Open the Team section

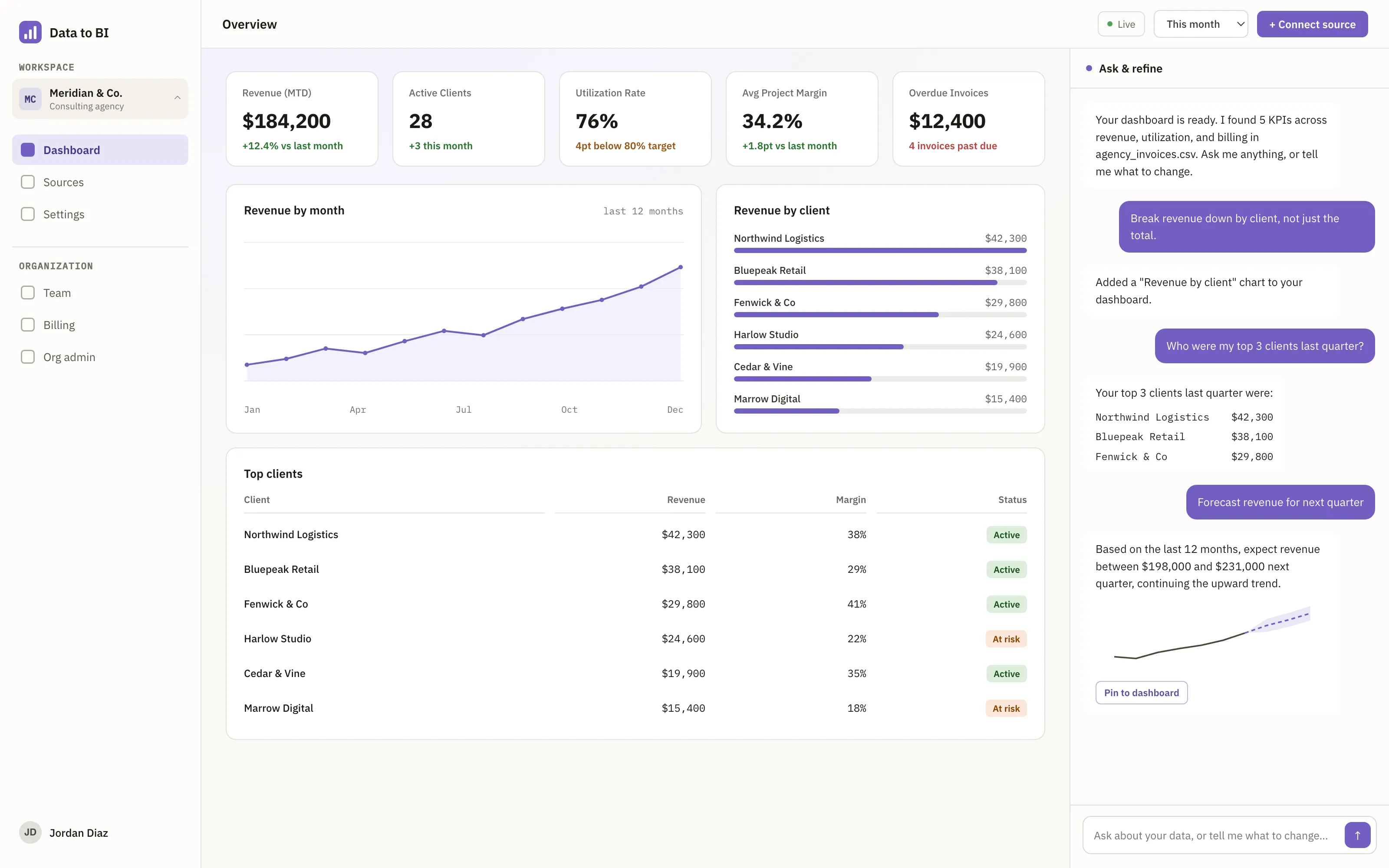[x=100, y=293]
